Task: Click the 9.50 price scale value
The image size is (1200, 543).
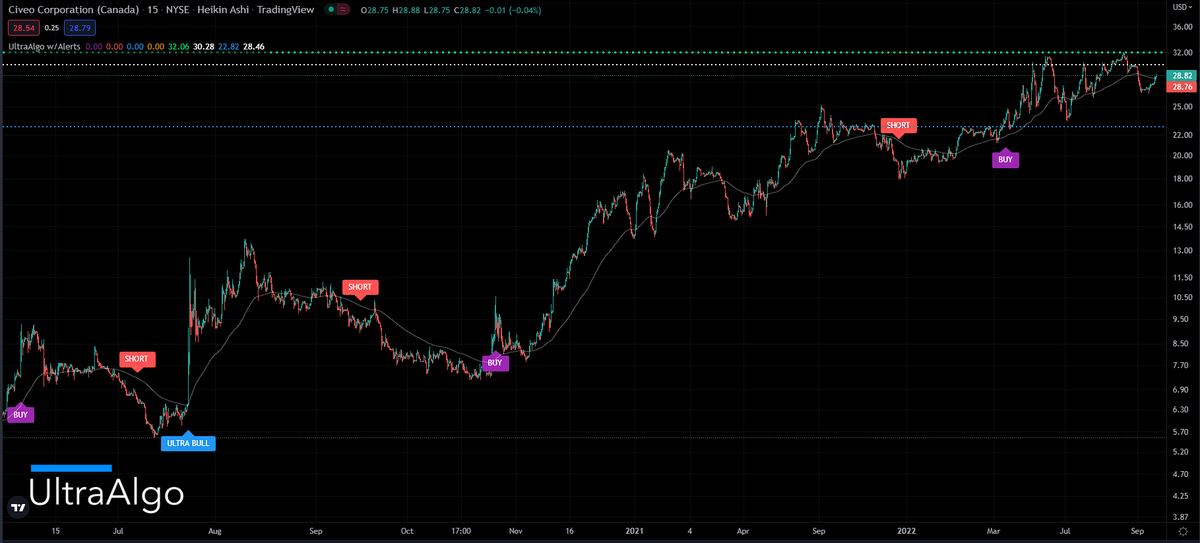Action: (x=1182, y=320)
